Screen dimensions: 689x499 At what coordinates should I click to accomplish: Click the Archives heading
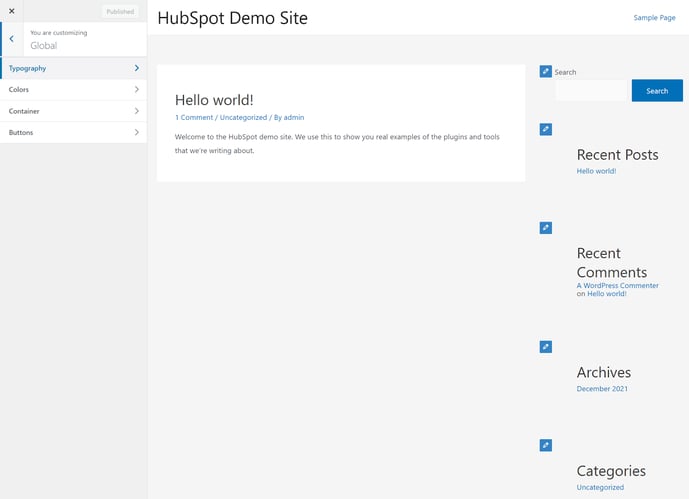(x=604, y=372)
